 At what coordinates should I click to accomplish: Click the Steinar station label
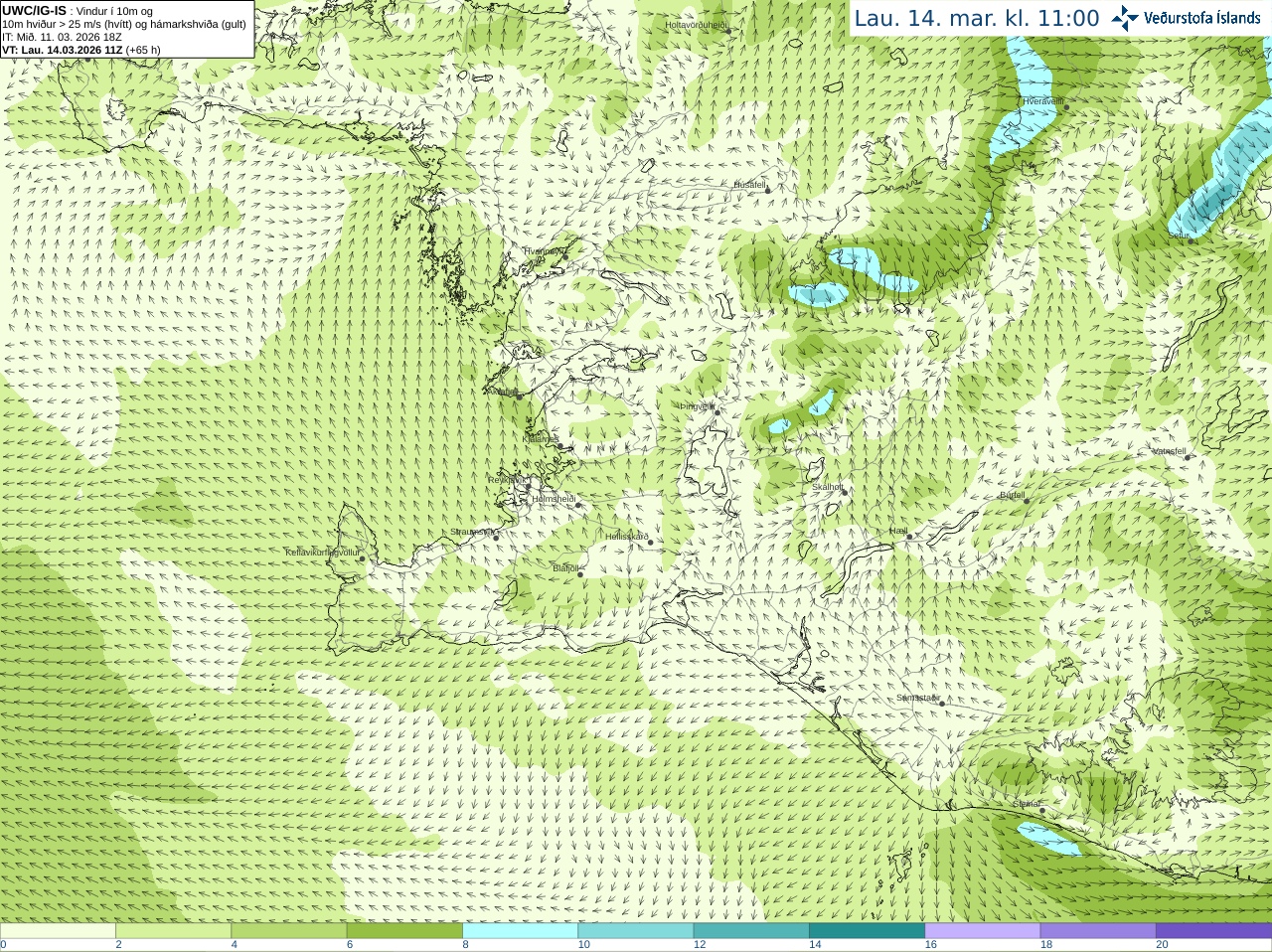pyautogui.click(x=1027, y=804)
